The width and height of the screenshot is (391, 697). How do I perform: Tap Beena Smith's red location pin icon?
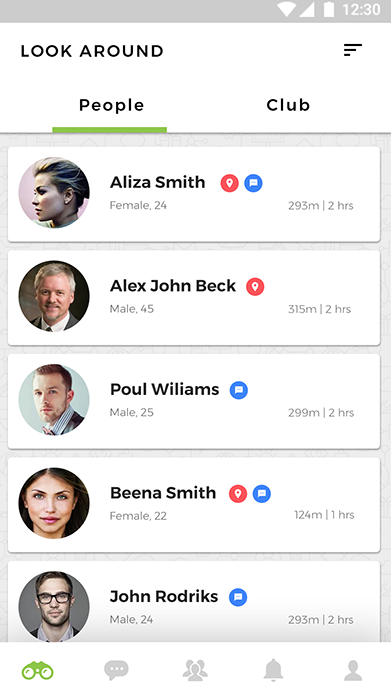click(238, 493)
